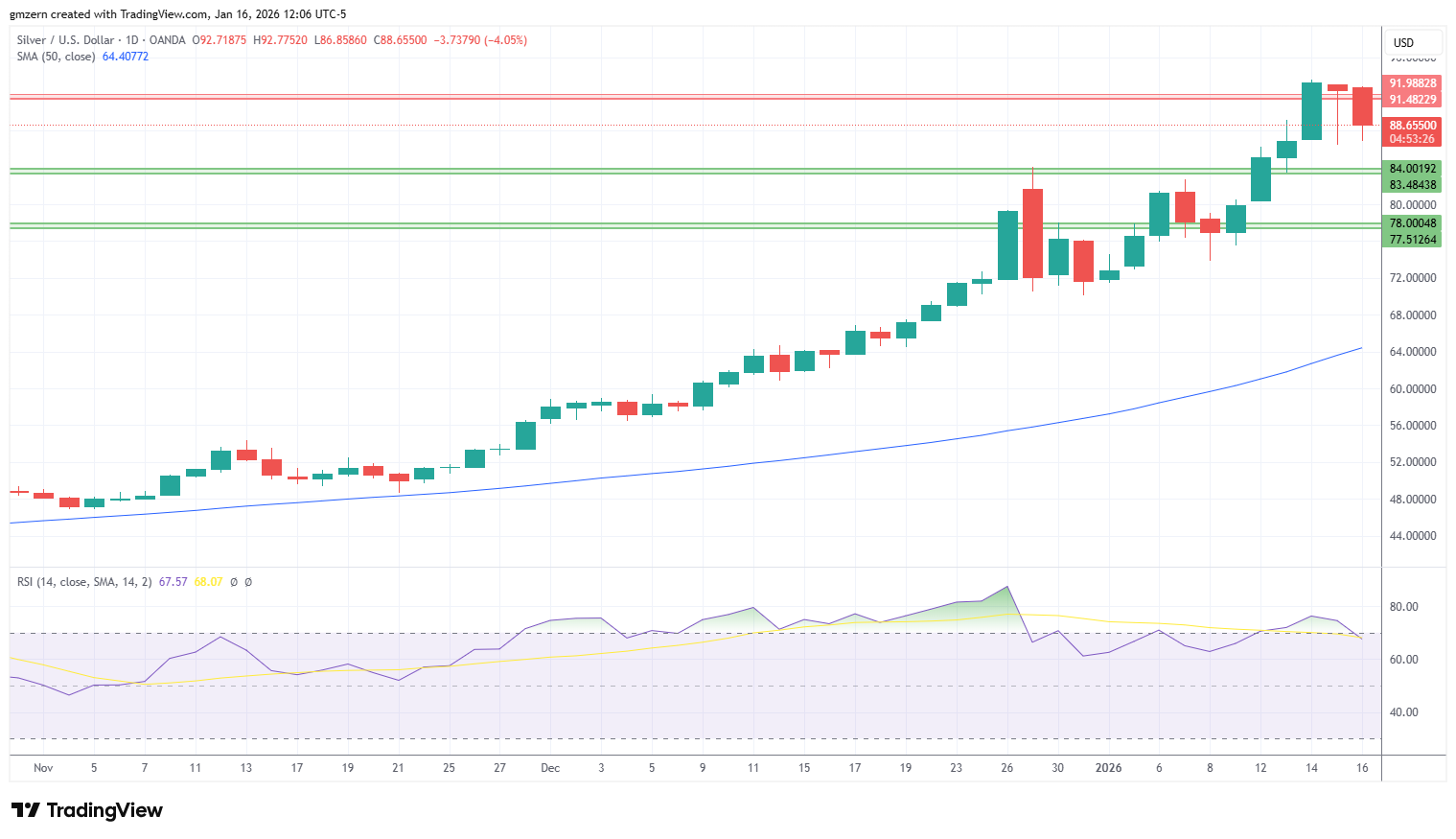Click the USD currency selector
The height and width of the screenshot is (839, 1456).
[1413, 43]
